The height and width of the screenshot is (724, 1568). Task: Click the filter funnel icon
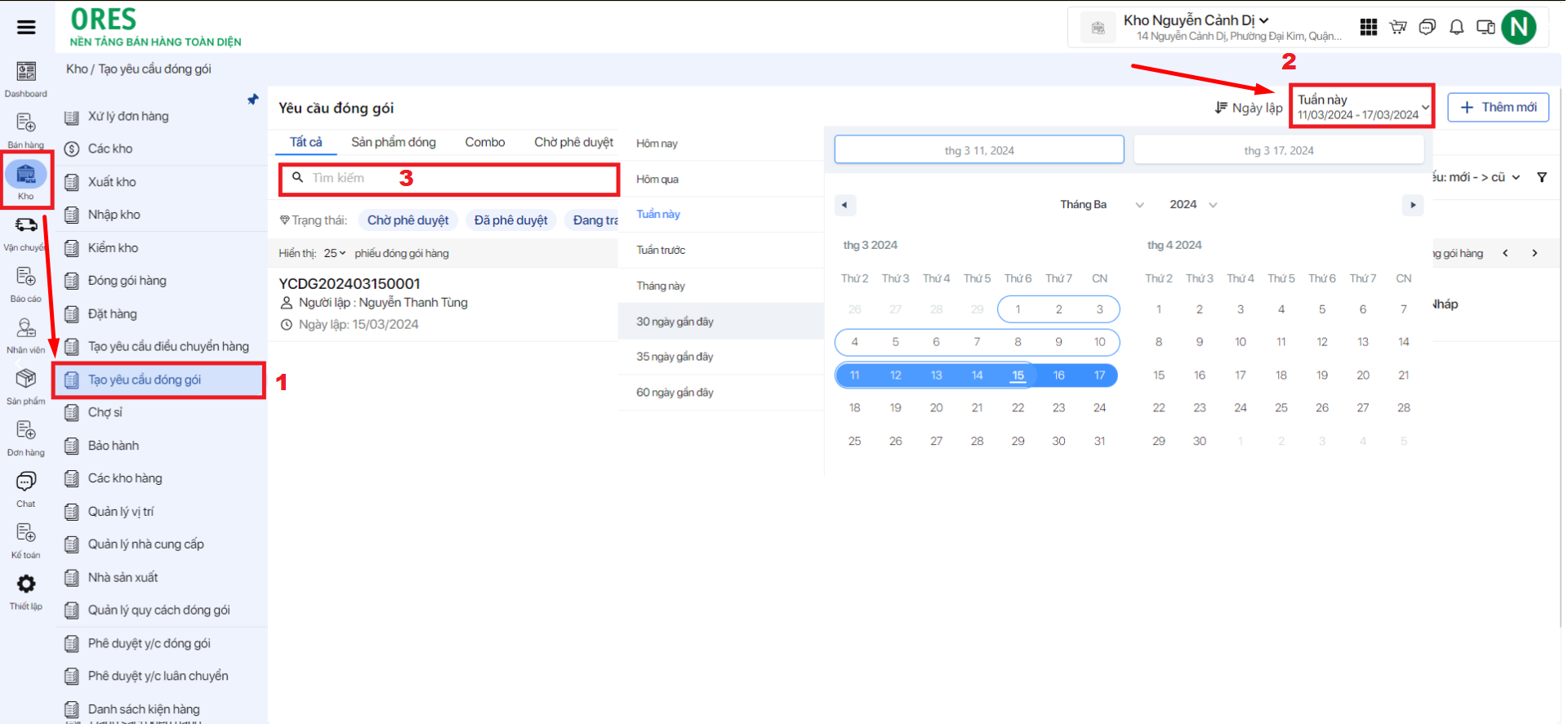coord(1542,177)
